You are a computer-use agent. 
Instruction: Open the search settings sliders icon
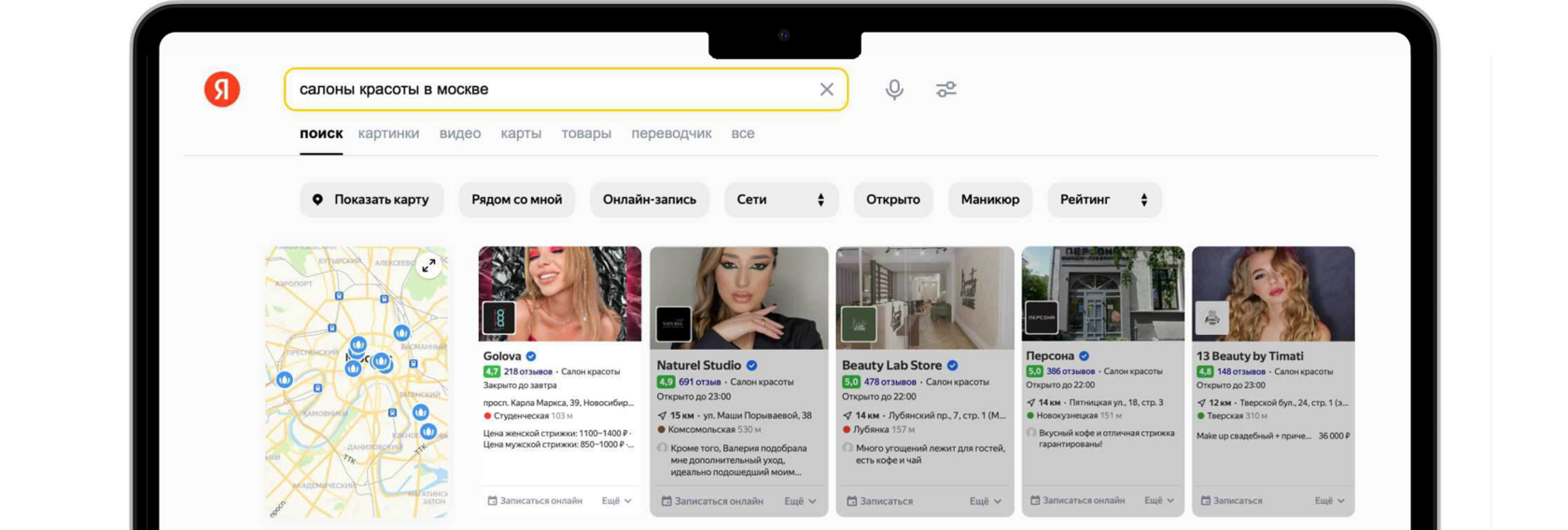[x=946, y=90]
